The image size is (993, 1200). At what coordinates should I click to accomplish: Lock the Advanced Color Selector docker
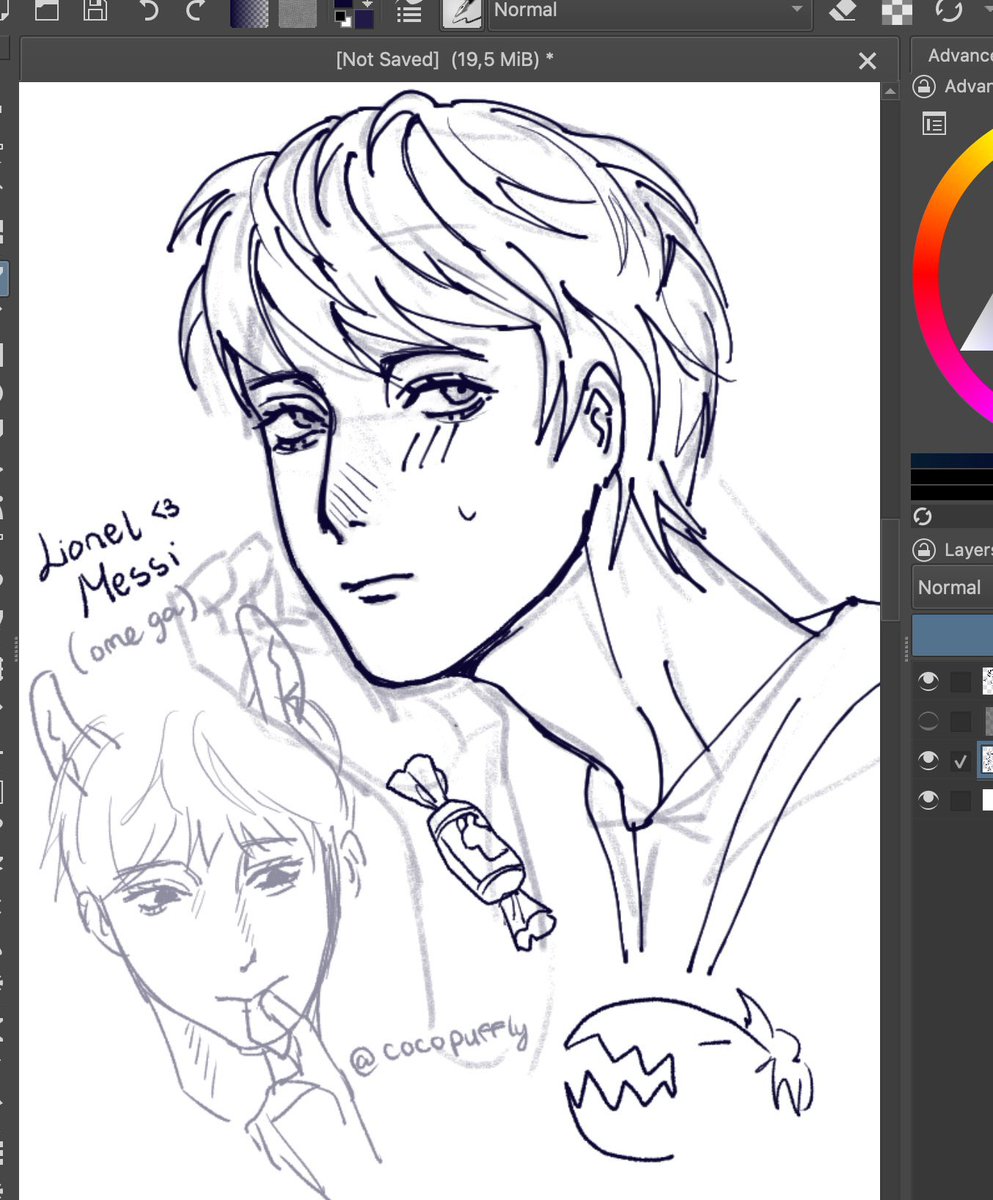point(923,88)
